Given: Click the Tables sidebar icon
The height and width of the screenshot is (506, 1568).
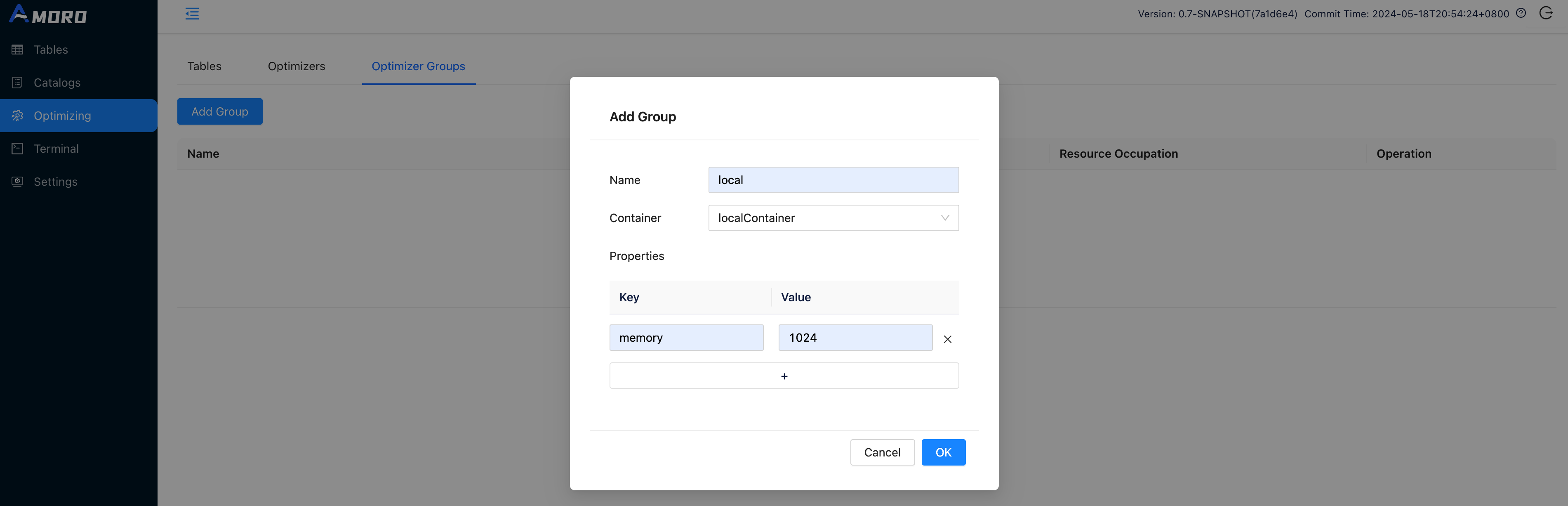Looking at the screenshot, I should 18,50.
